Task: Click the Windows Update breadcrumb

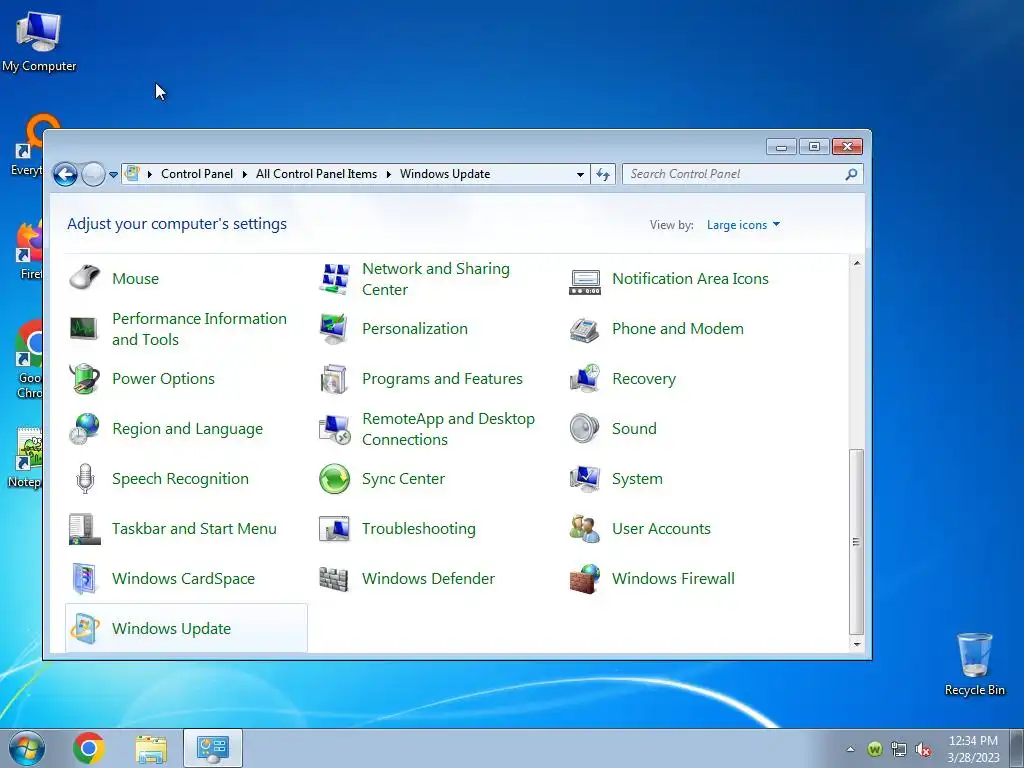Action: click(445, 174)
